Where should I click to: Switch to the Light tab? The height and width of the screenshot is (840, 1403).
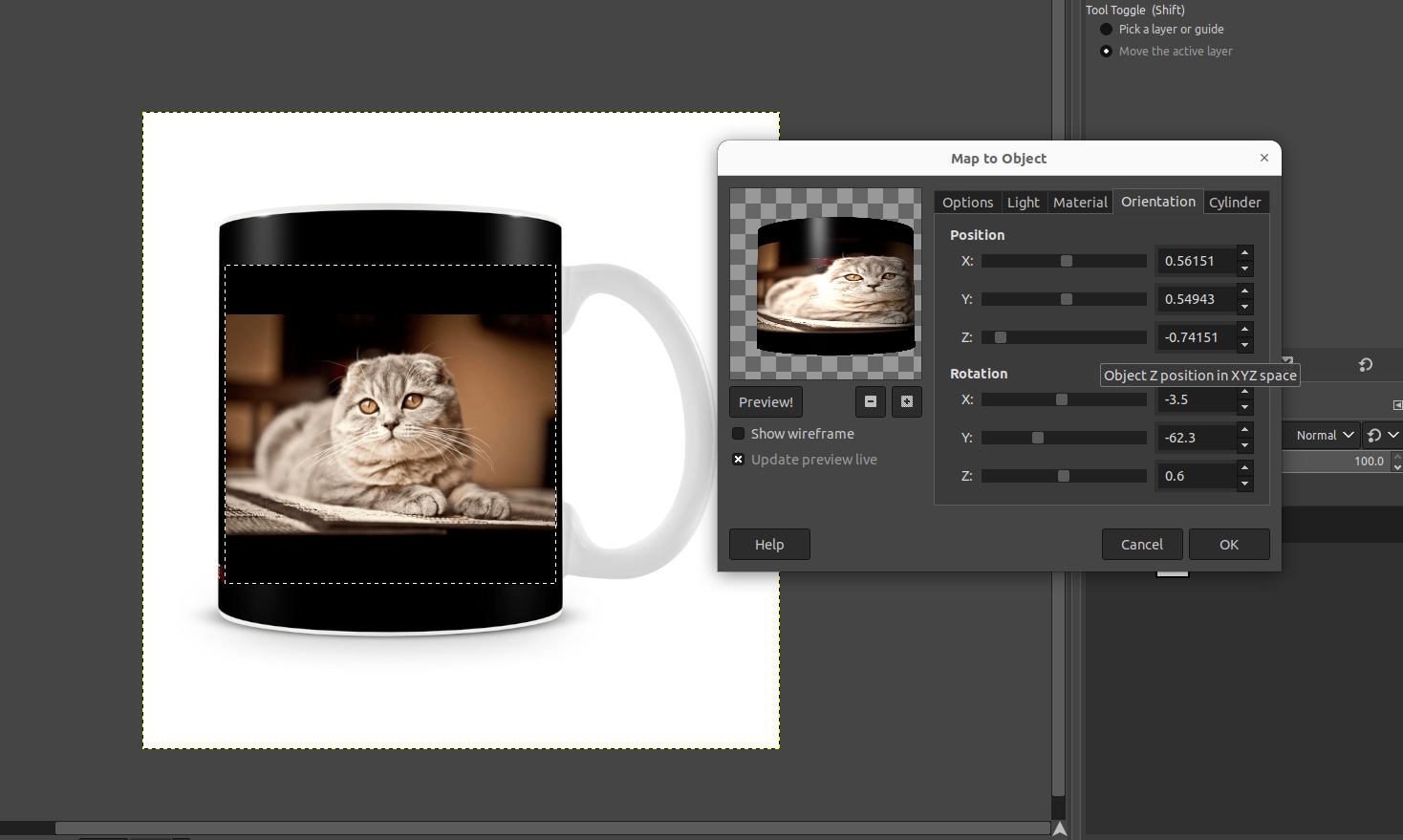[1023, 203]
